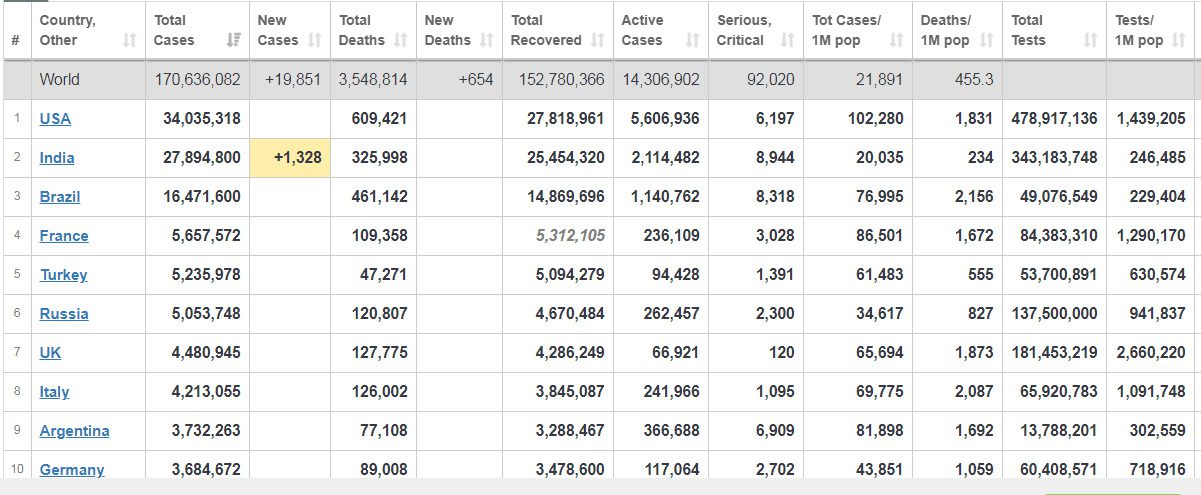The height and width of the screenshot is (495, 1201).
Task: Select Russia total cases 5,053,748
Action: pyautogui.click(x=206, y=313)
